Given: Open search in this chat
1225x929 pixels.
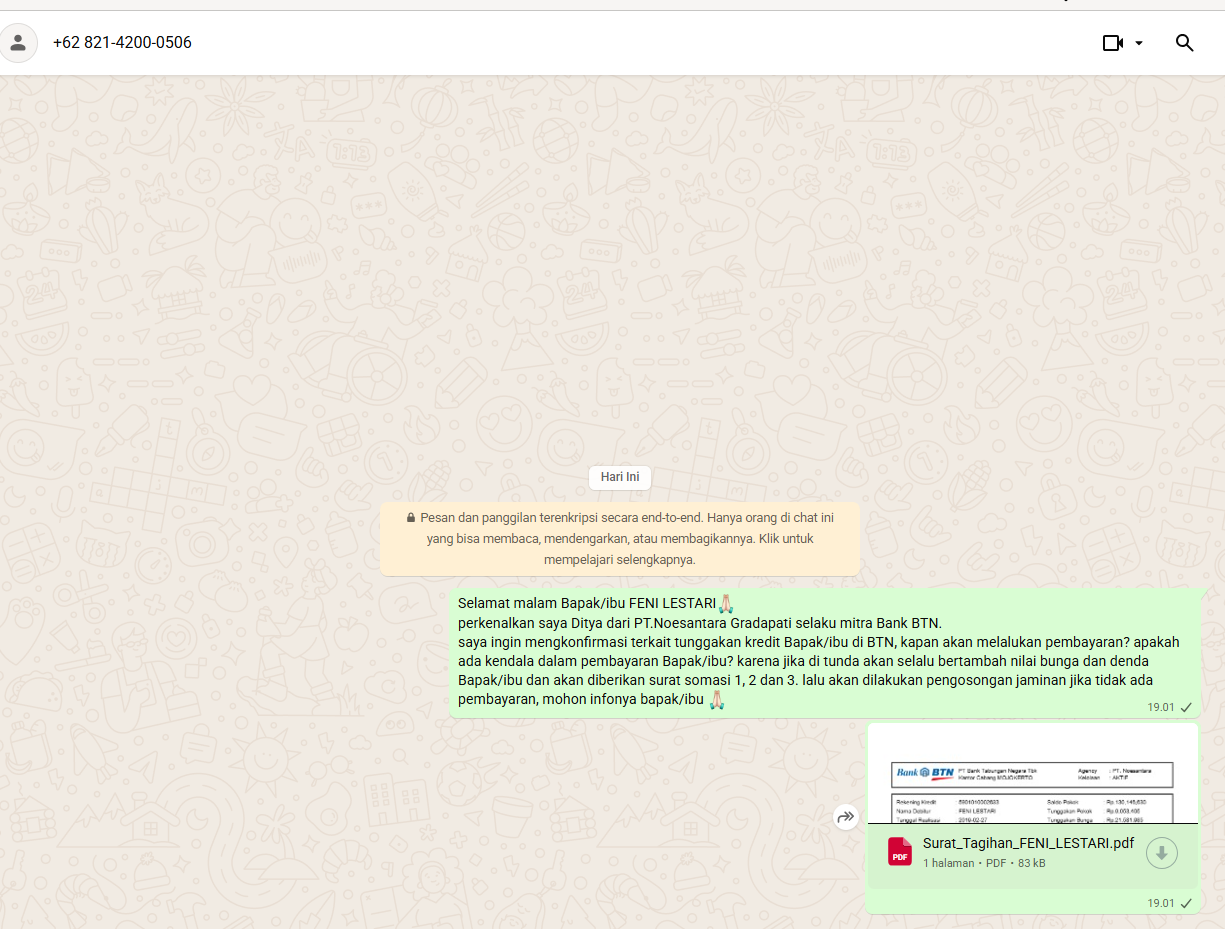Looking at the screenshot, I should pyautogui.click(x=1184, y=43).
